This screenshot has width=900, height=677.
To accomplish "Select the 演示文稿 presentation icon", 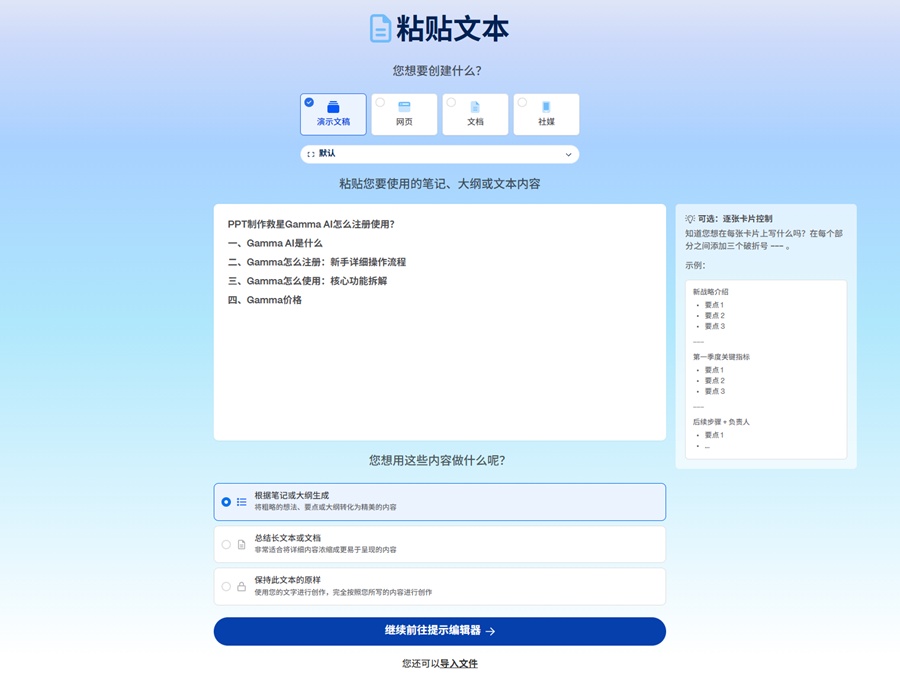I will [333, 106].
